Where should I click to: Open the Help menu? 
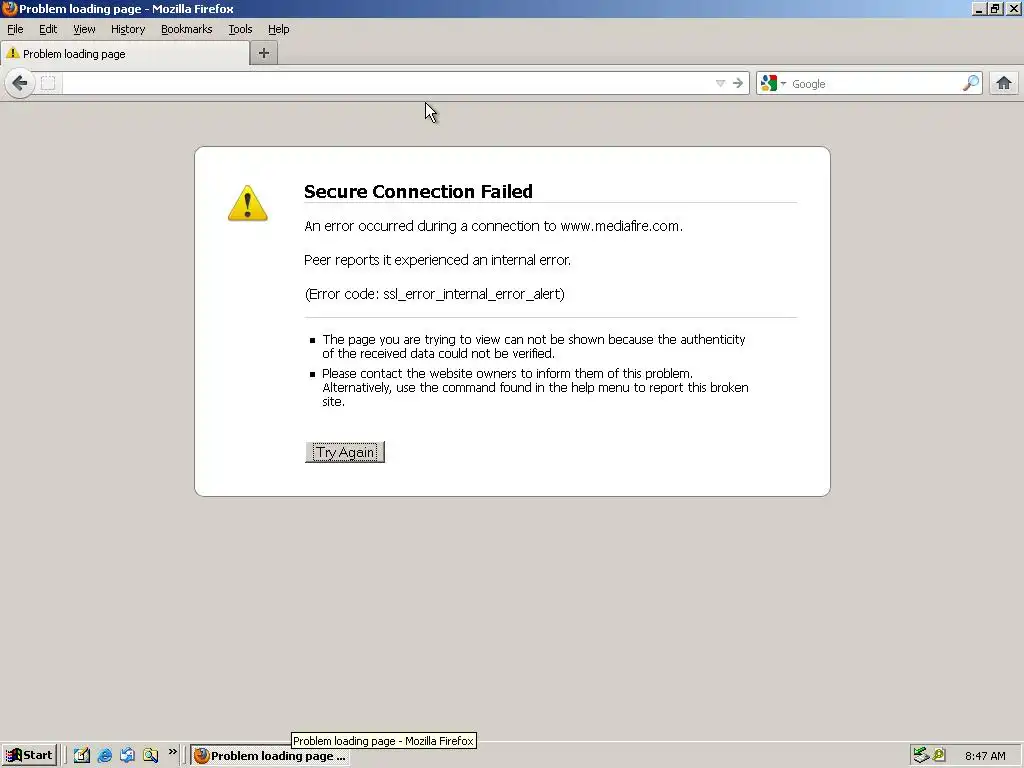[x=278, y=29]
